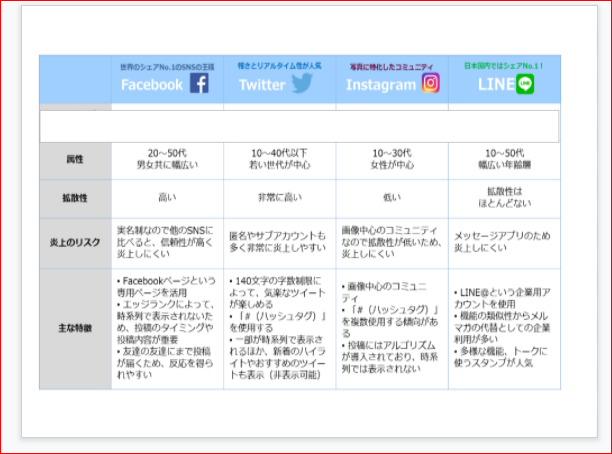Click Twitter 拡散性 cell 非常に高い
The height and width of the screenshot is (454, 612).
tap(280, 199)
